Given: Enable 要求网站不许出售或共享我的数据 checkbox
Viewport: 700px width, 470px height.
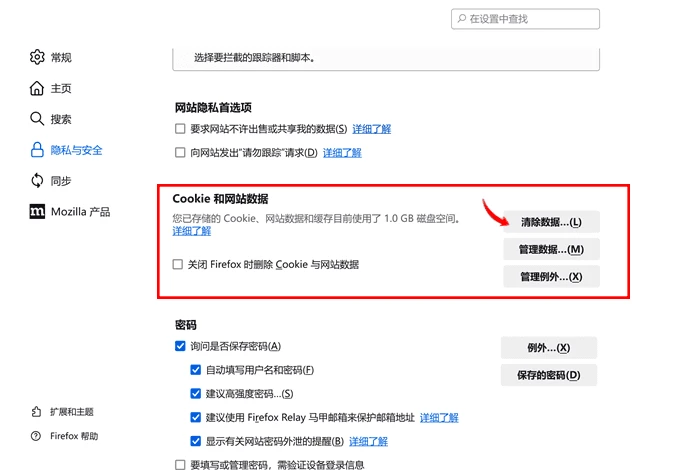Looking at the screenshot, I should [x=180, y=129].
